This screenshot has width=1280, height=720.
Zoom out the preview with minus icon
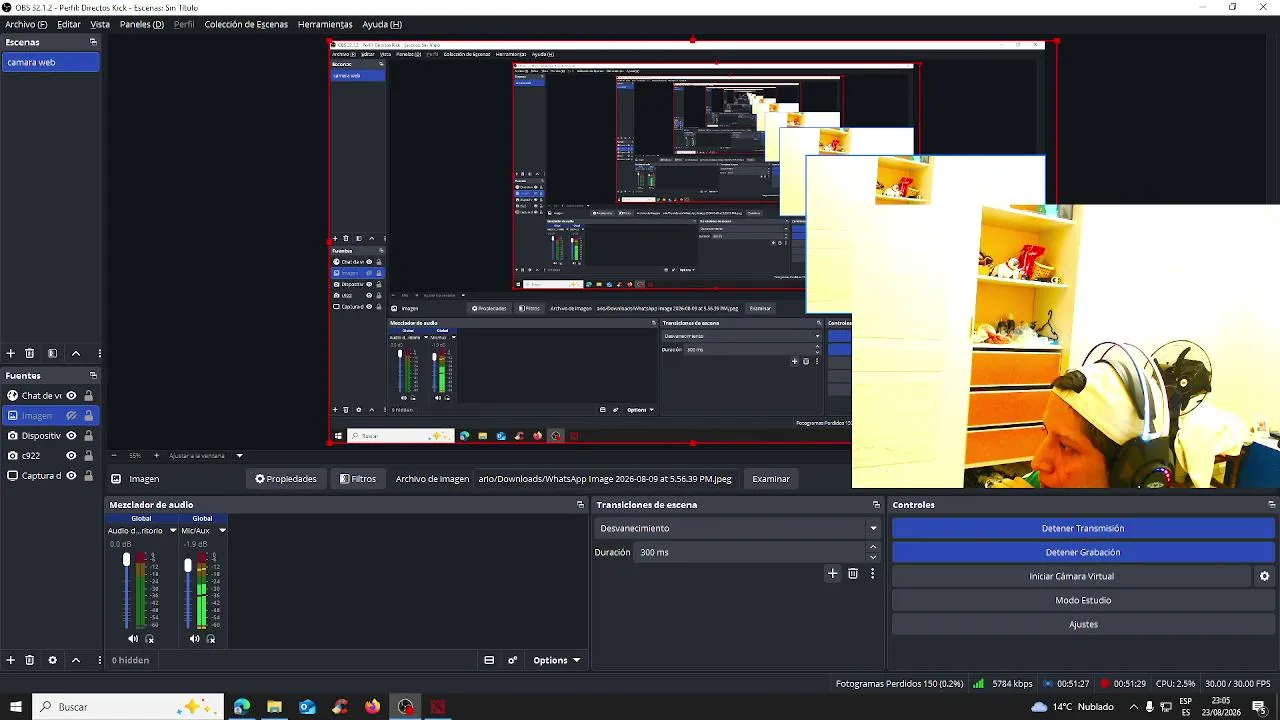coord(113,455)
